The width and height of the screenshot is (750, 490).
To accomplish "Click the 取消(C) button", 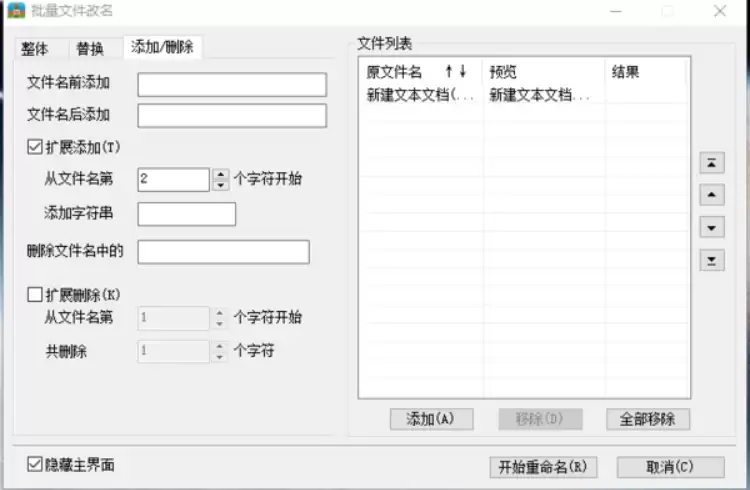I will pyautogui.click(x=670, y=467).
